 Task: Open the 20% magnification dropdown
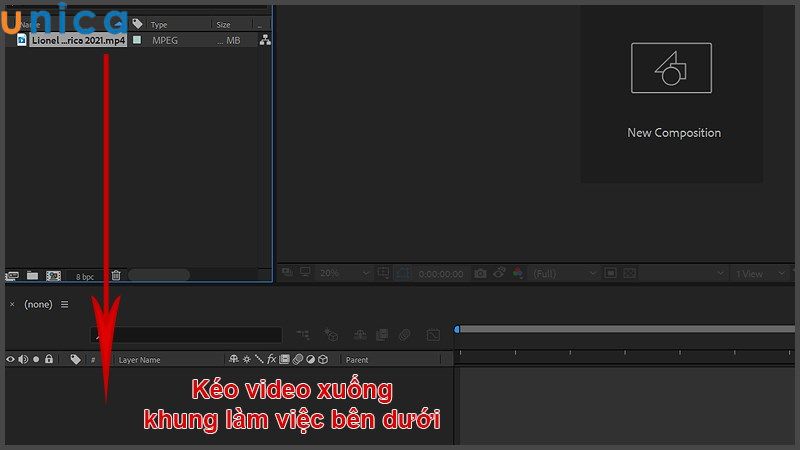point(344,273)
